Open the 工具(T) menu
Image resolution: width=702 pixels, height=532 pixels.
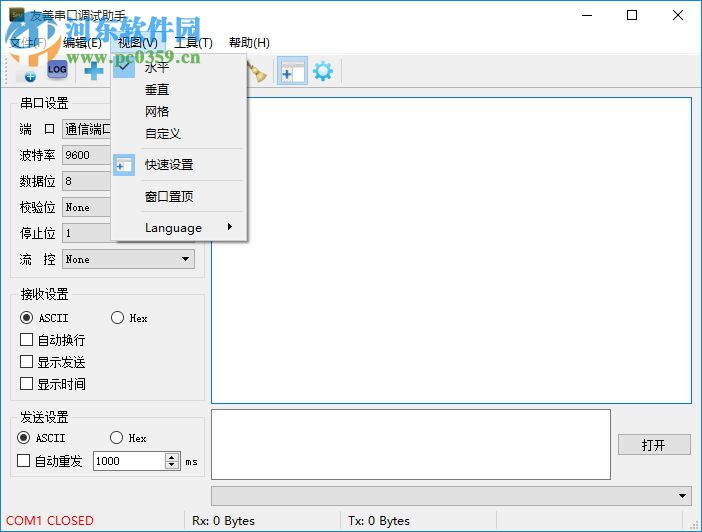coord(193,43)
